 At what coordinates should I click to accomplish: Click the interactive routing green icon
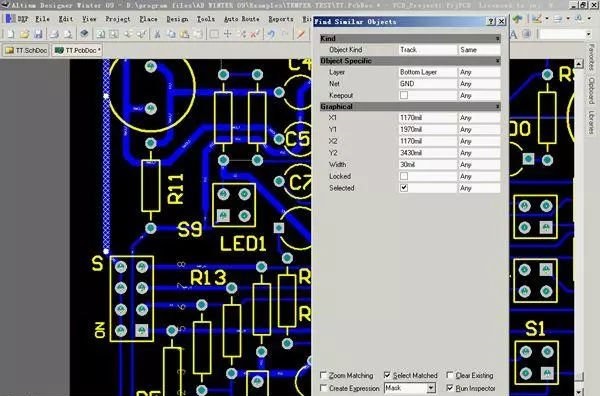coord(517,18)
